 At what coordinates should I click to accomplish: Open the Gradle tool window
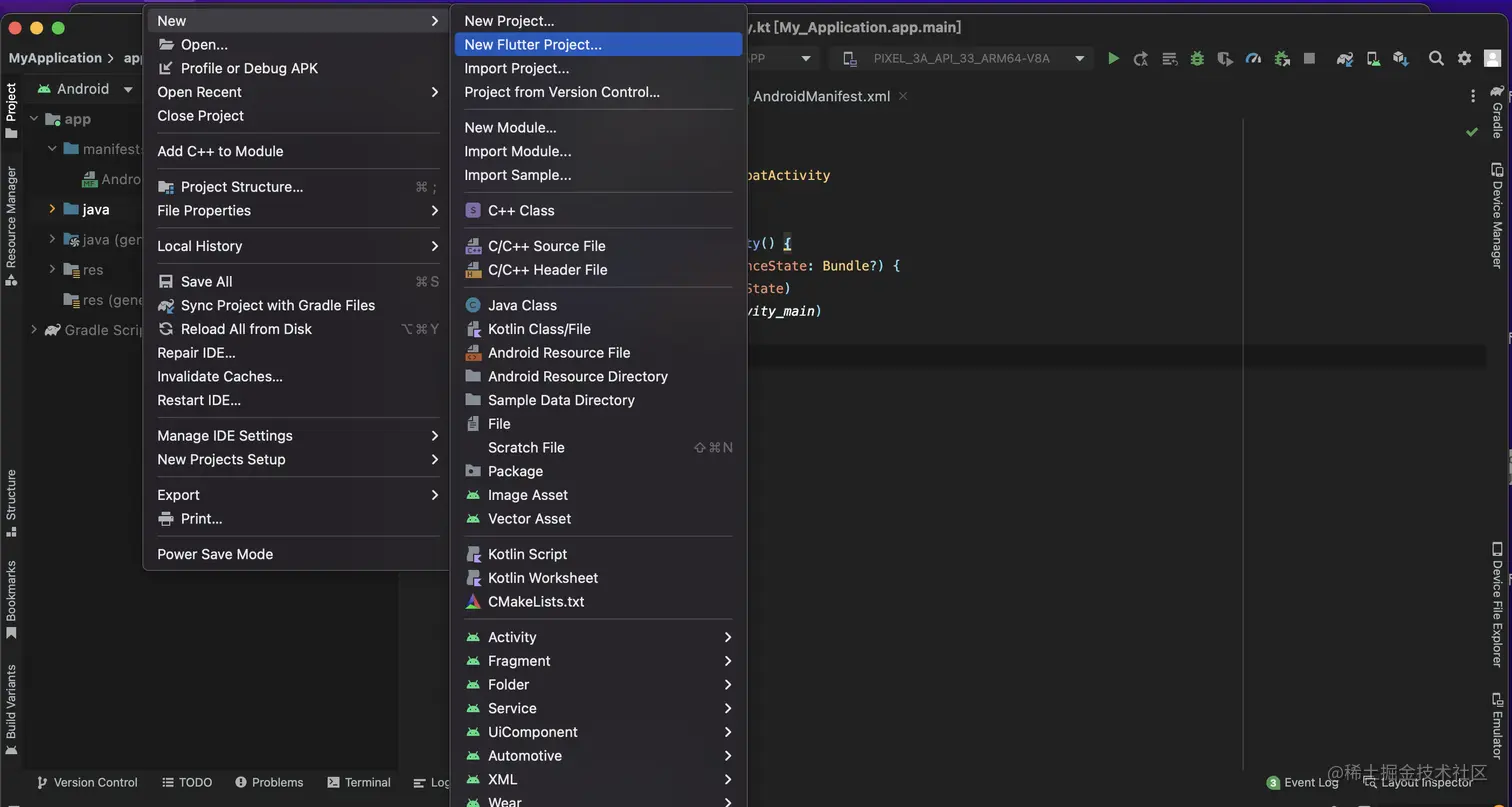coord(1497,112)
